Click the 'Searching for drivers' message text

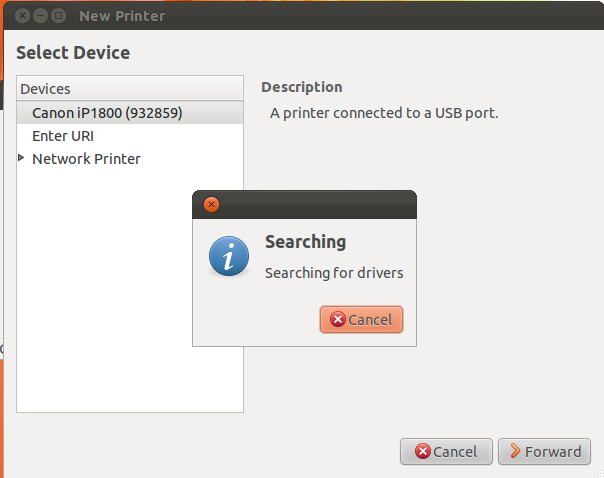point(334,272)
